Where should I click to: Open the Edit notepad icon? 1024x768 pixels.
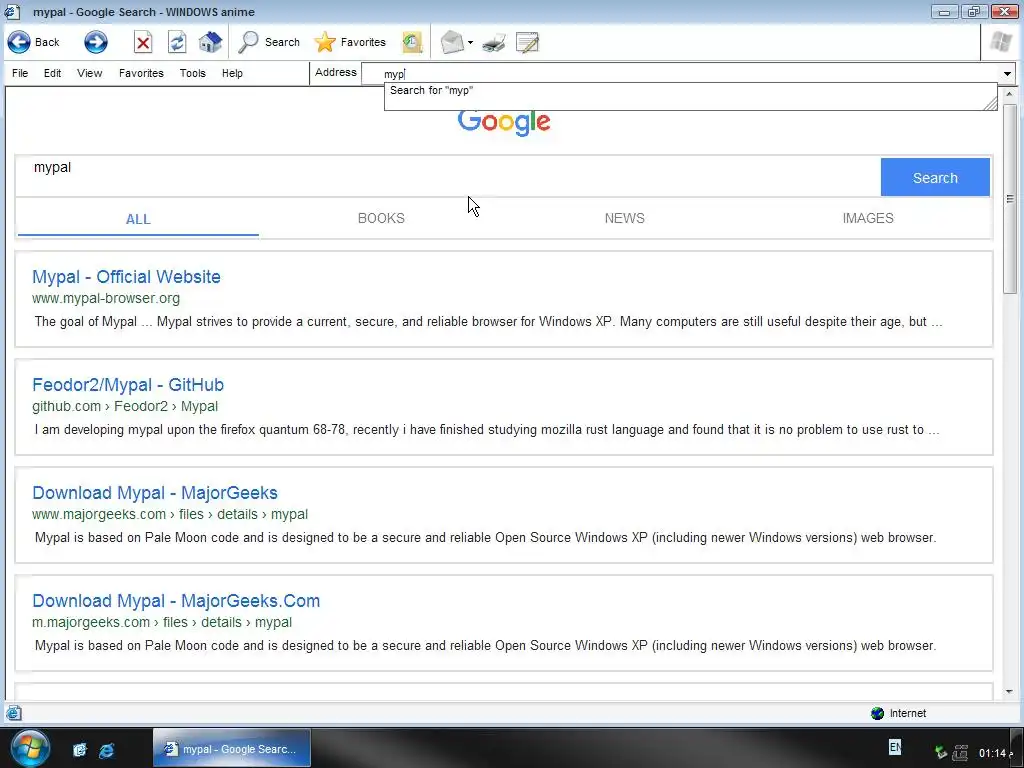point(528,42)
